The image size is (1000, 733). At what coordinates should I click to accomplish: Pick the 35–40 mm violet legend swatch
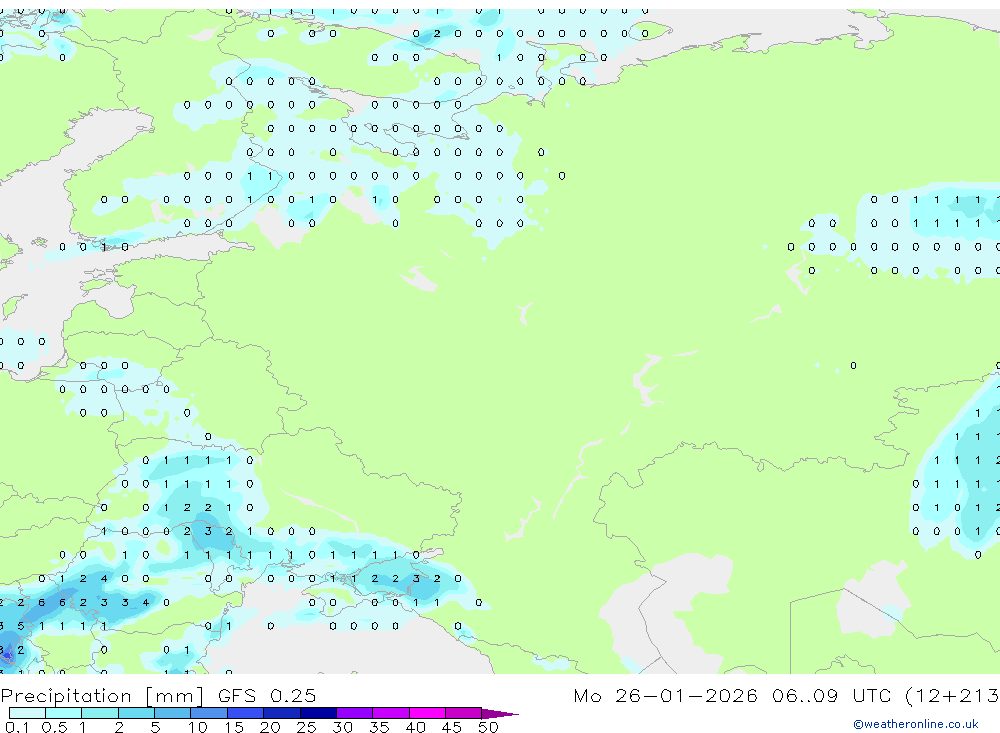coord(391,713)
